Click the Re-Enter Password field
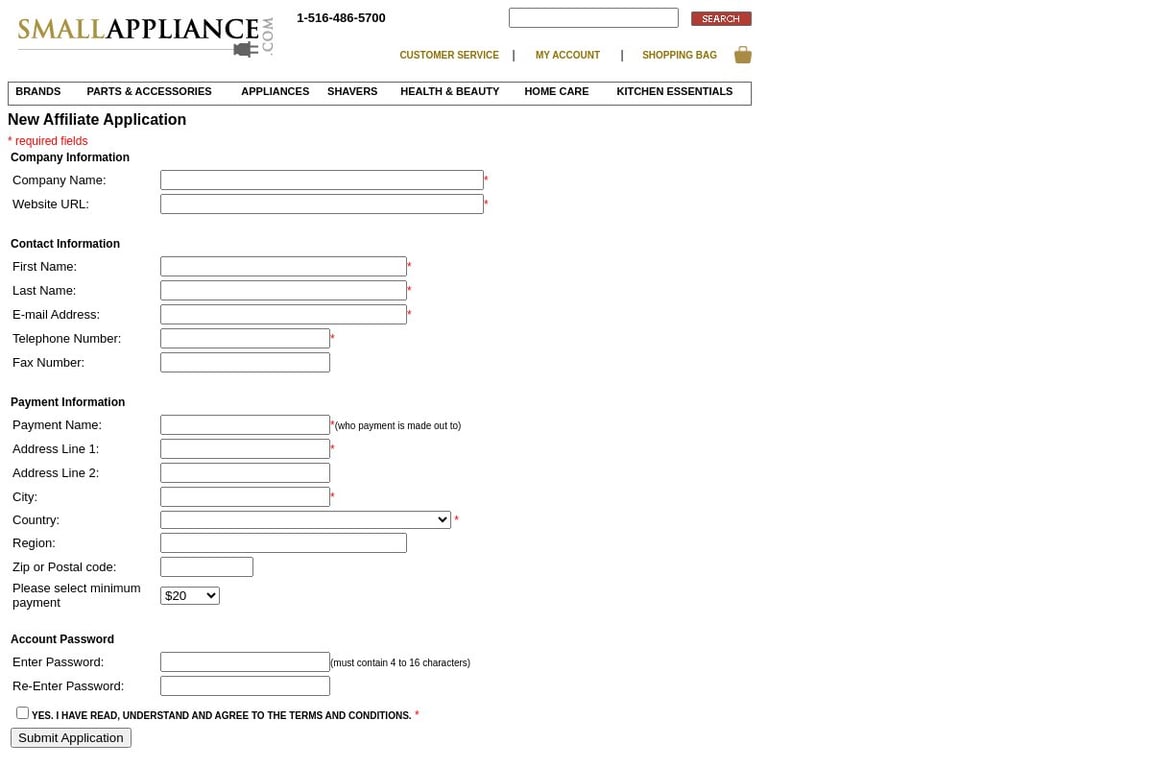 pyautogui.click(x=245, y=686)
